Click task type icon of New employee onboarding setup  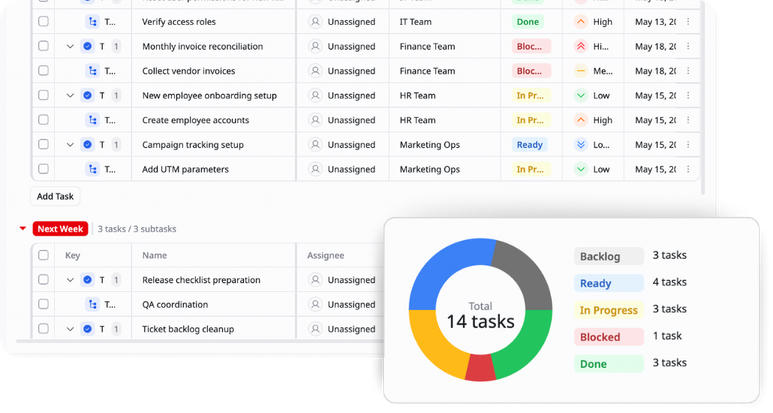coord(87,96)
